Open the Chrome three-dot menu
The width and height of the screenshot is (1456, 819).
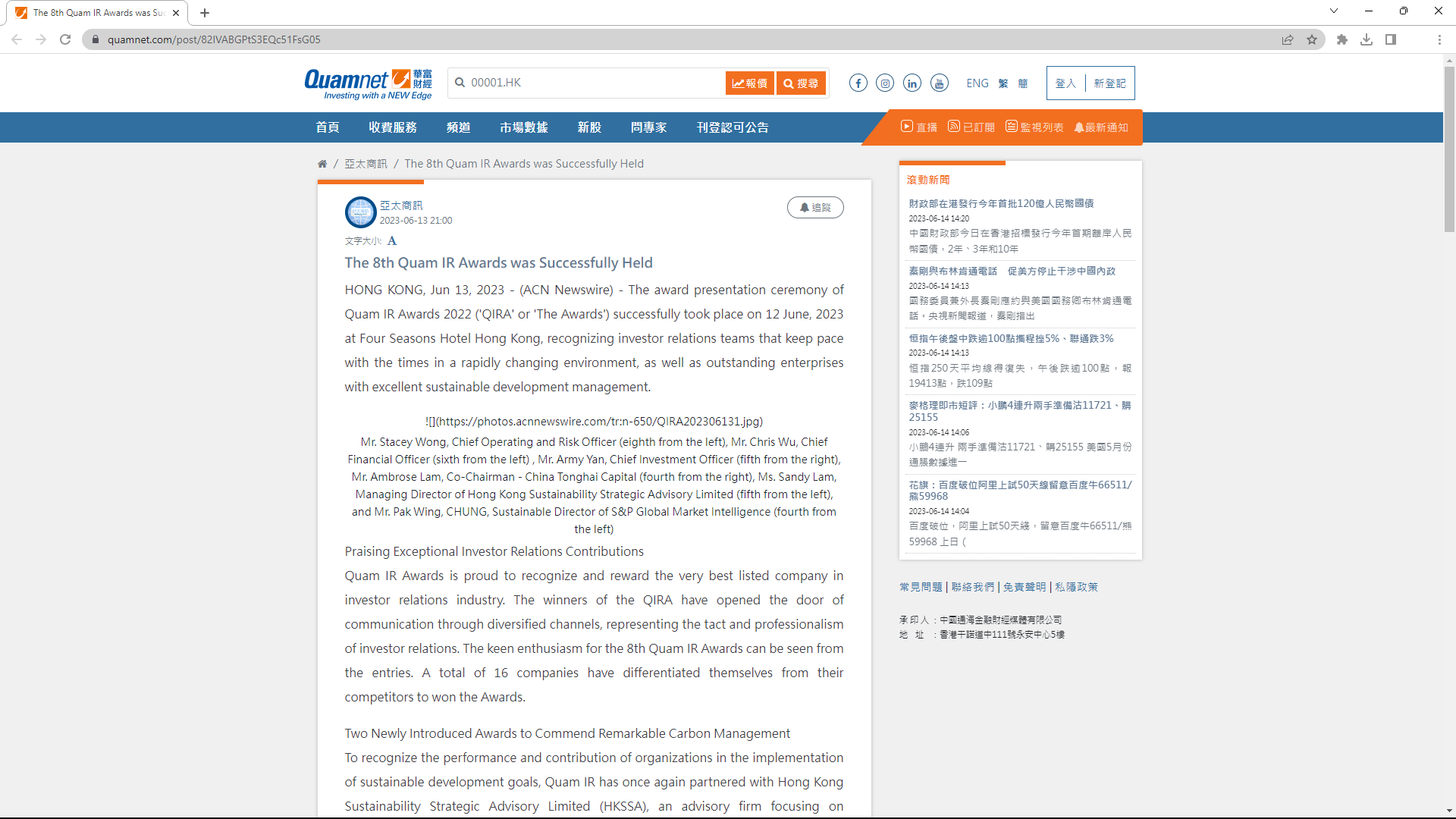click(1439, 39)
